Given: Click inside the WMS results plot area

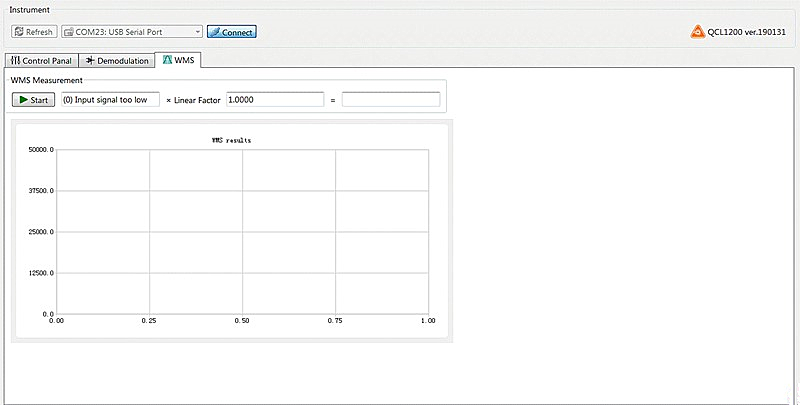Looking at the screenshot, I should (242, 231).
